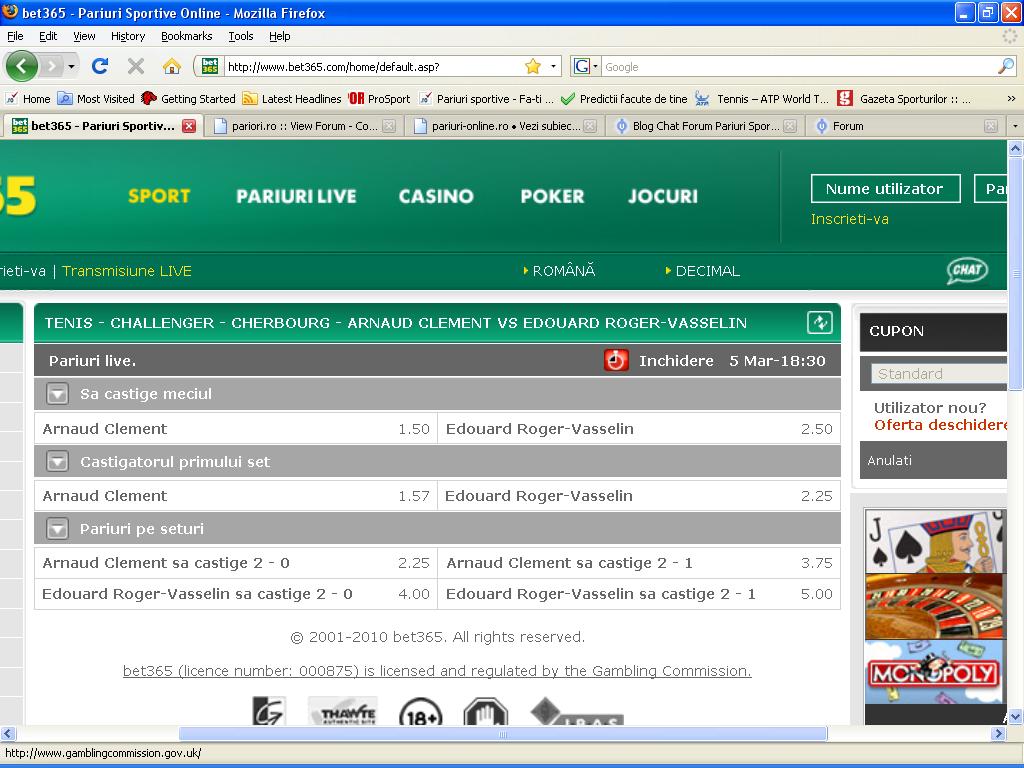Screen dimensions: 1024x768
Task: Open Predictii facute de tine bookmark
Action: pos(624,99)
